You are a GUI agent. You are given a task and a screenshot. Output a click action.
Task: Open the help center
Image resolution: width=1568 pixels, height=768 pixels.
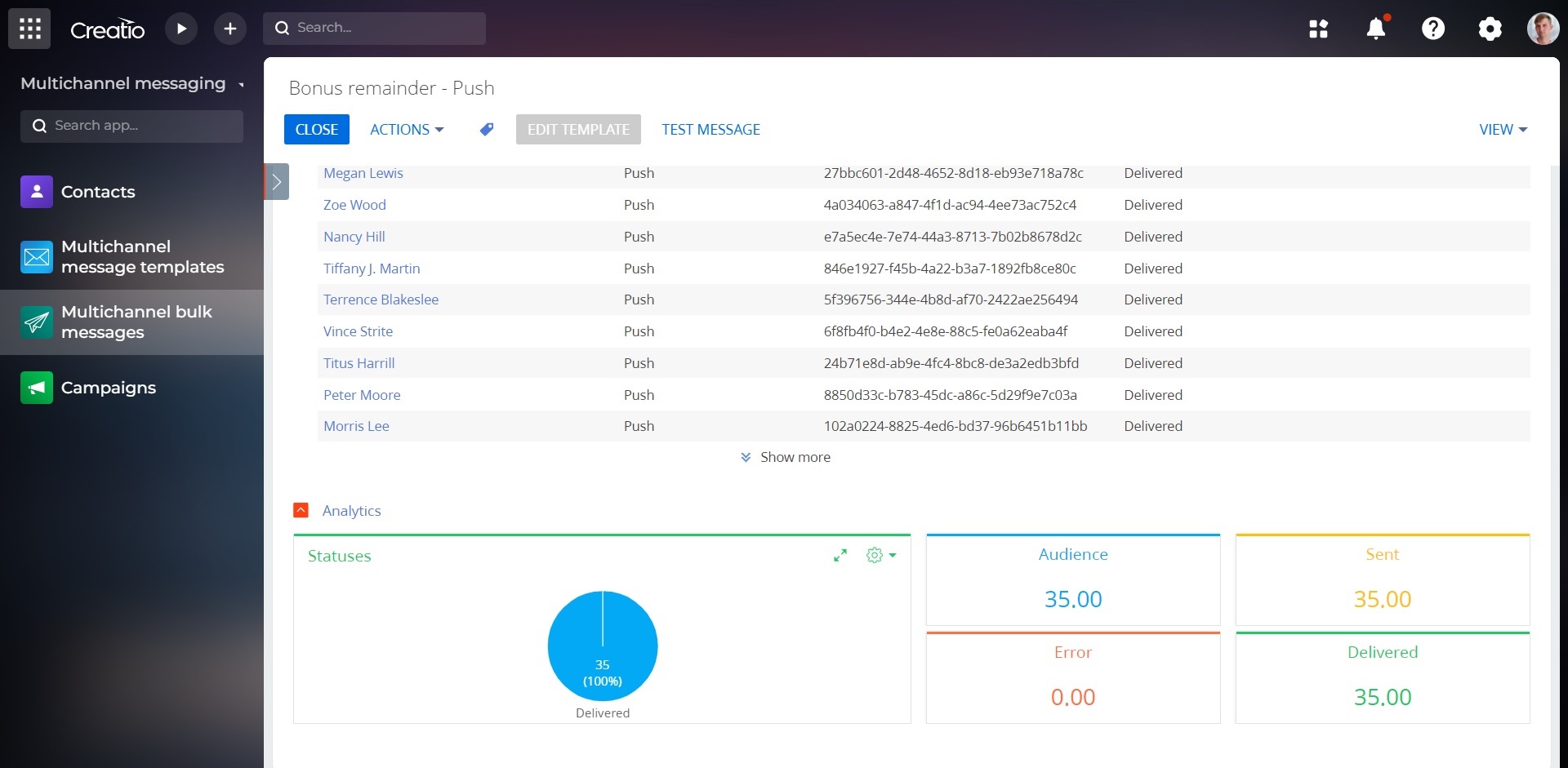[1433, 28]
